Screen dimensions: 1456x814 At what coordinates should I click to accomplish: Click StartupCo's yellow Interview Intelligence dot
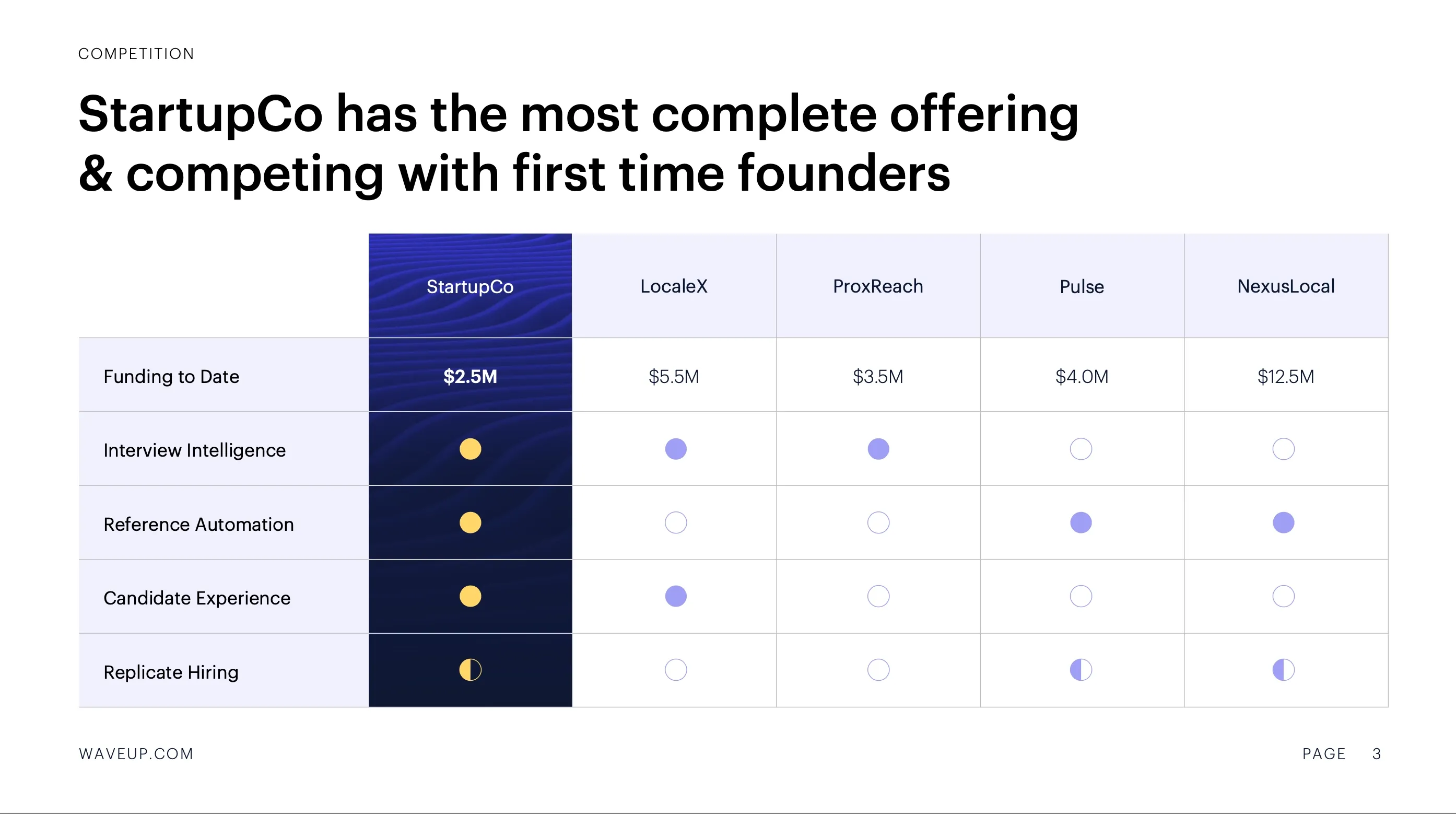coord(470,449)
